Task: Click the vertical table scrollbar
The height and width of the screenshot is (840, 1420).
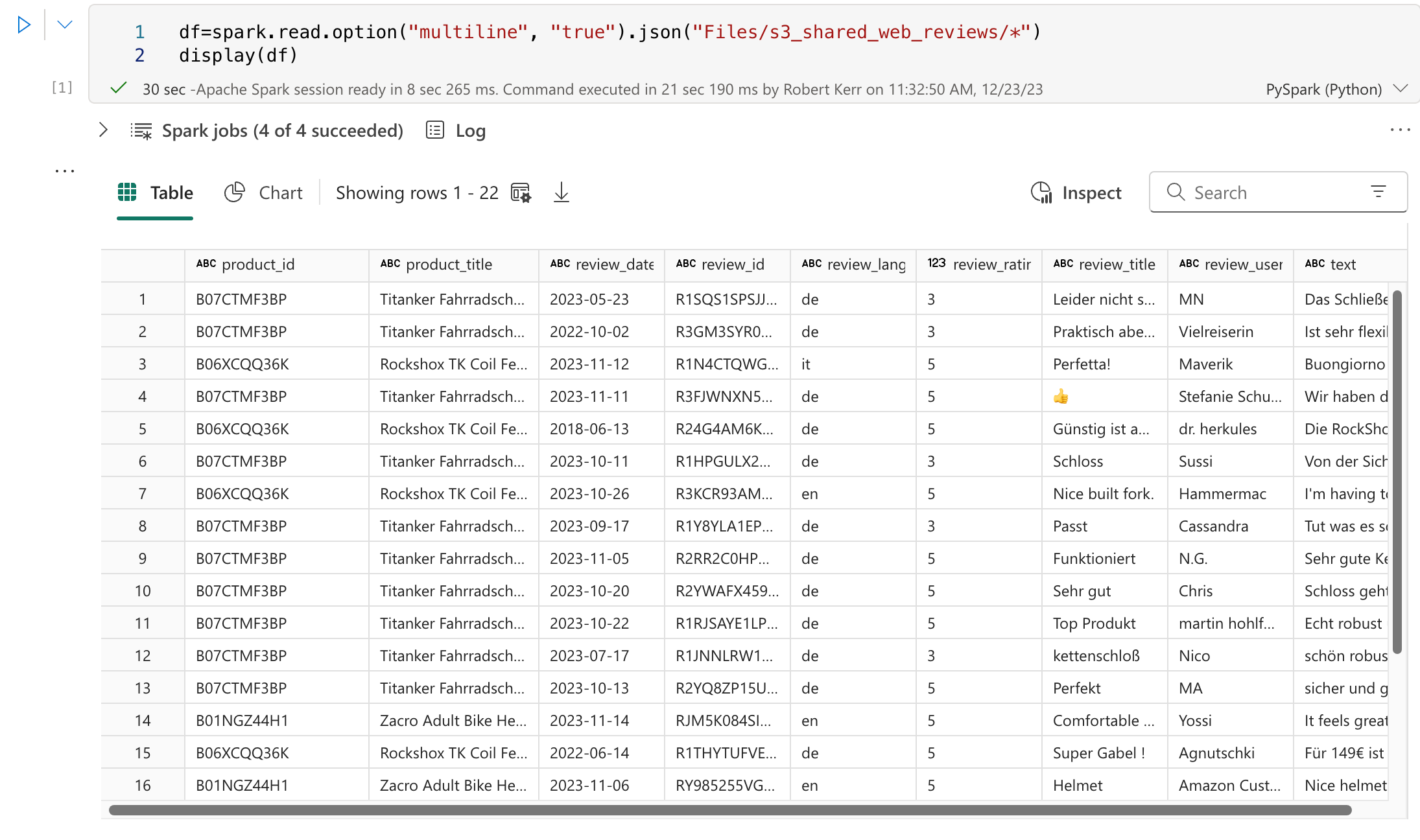Action: (1397, 472)
